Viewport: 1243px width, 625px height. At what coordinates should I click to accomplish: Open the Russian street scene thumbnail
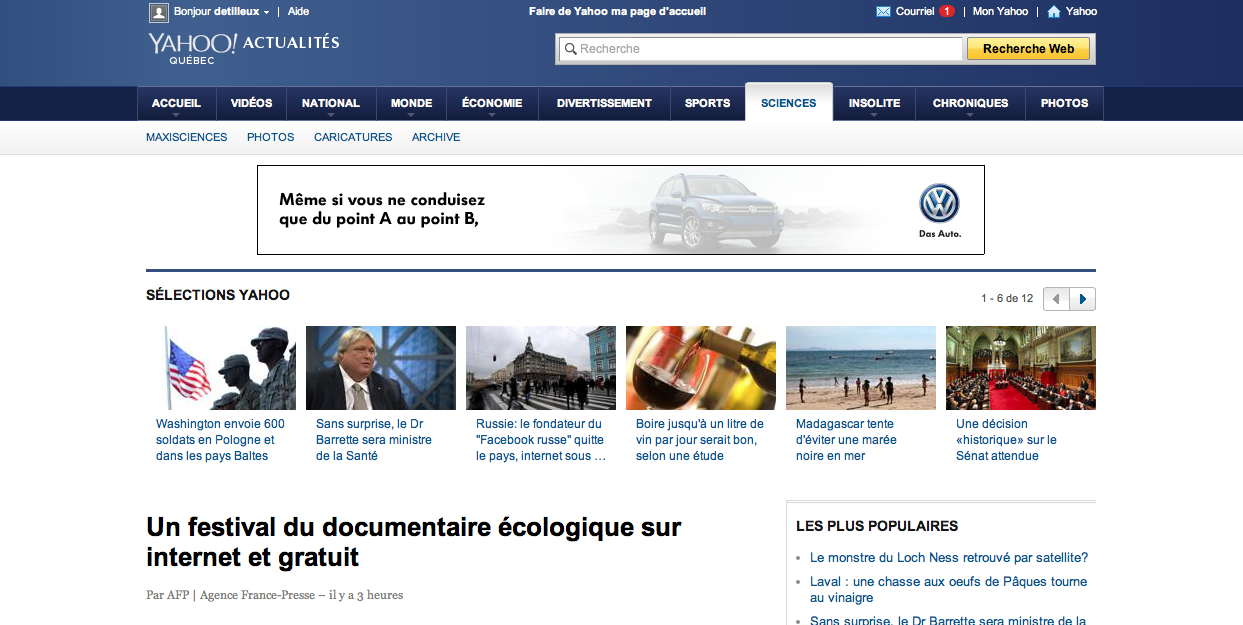tap(541, 368)
